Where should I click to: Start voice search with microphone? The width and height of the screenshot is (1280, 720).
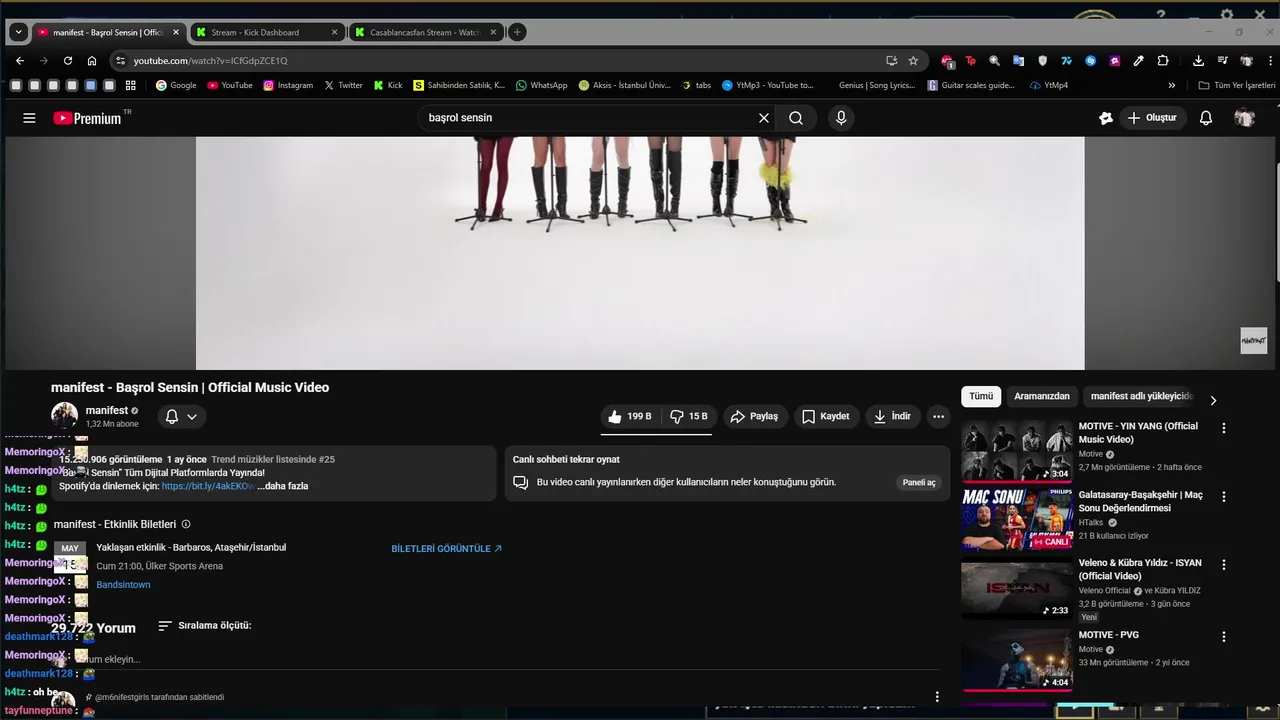(x=841, y=118)
